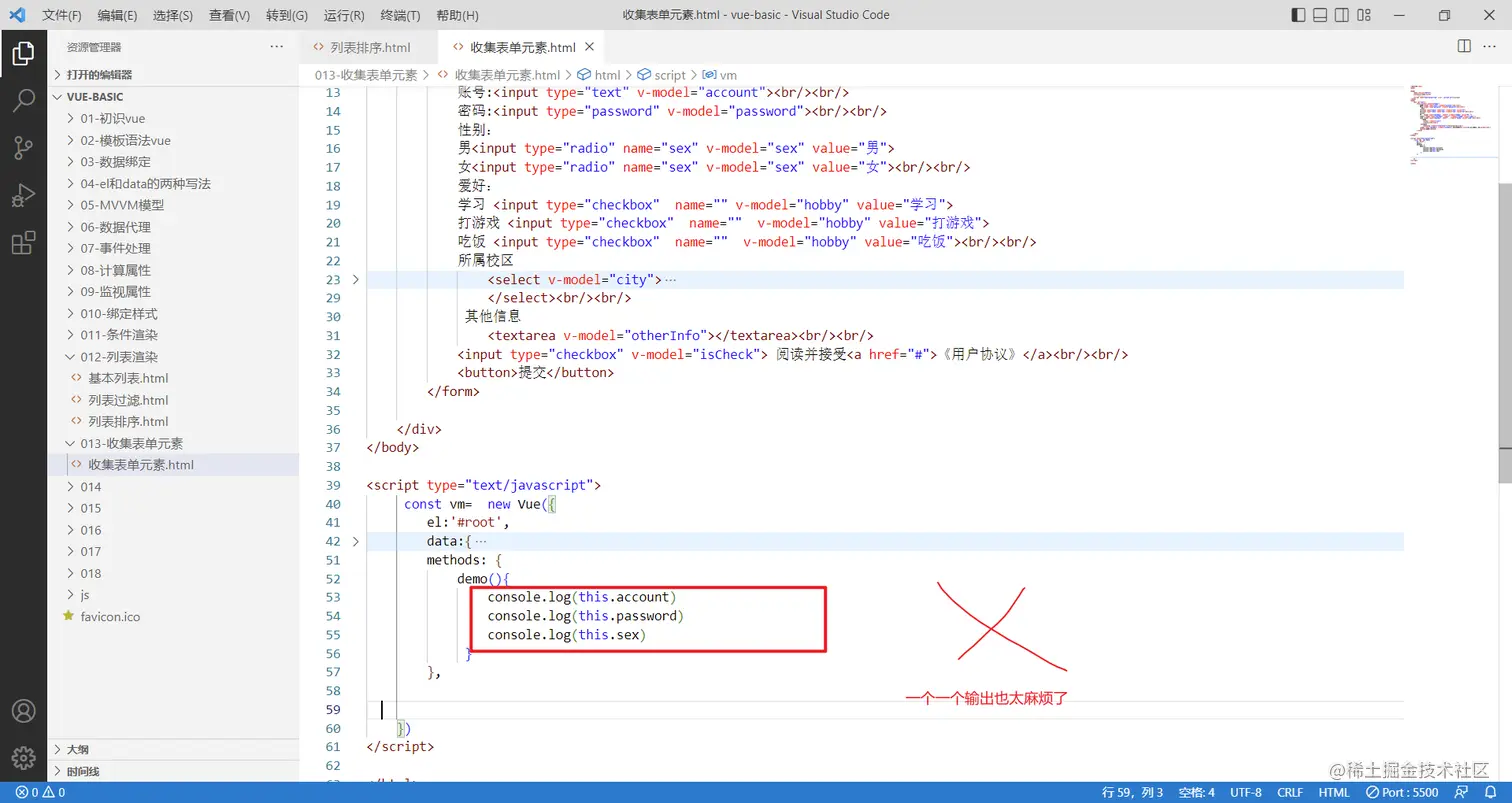Image resolution: width=1512 pixels, height=803 pixels.
Task: Collapse the 013-收集表单元素 folder
Action: (173, 443)
